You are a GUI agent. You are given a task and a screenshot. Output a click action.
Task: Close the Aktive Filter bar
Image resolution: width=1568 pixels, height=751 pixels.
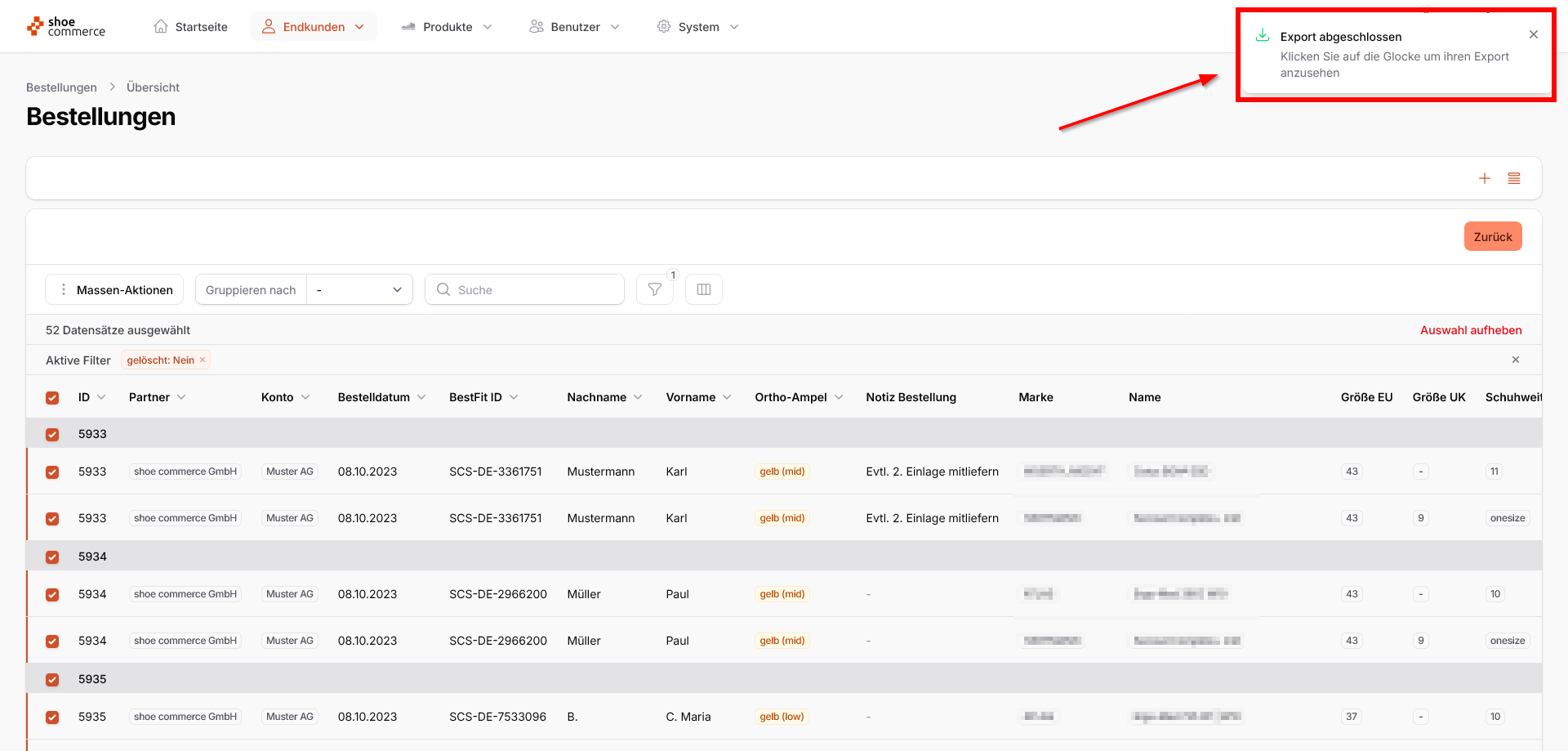pos(1515,360)
